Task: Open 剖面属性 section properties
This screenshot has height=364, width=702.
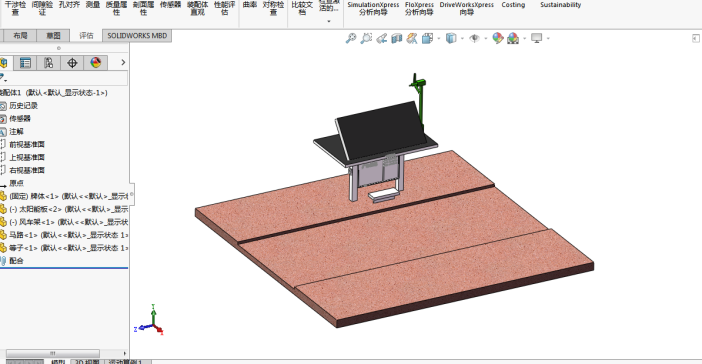Action: [143, 8]
